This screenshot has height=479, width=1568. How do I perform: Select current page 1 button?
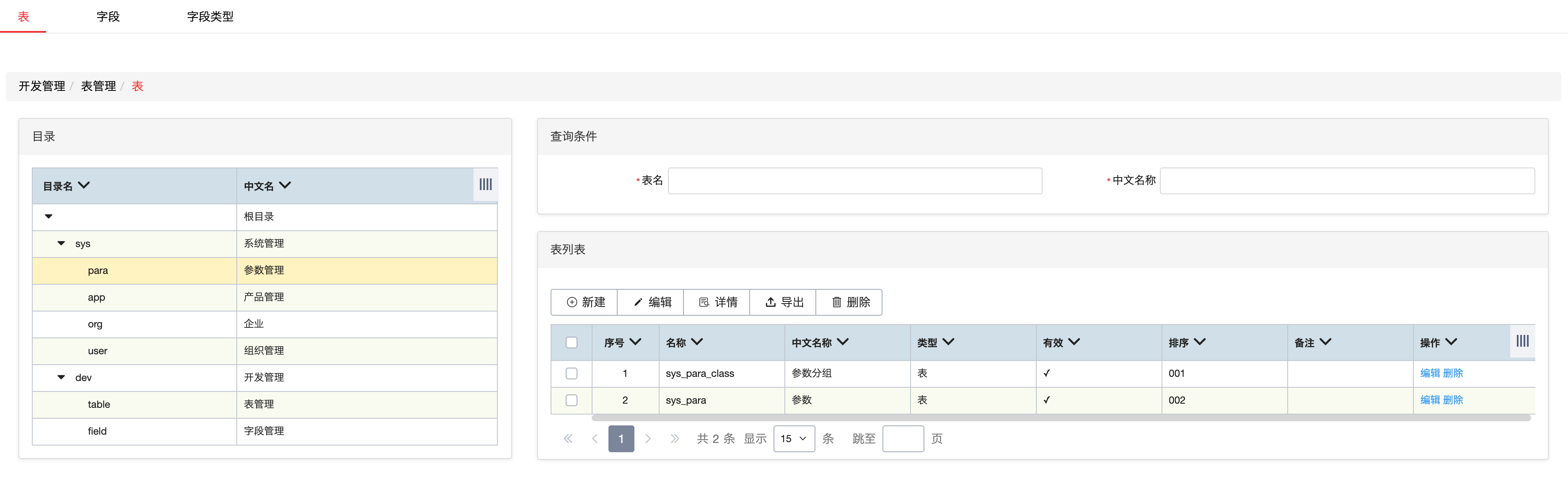click(x=621, y=438)
